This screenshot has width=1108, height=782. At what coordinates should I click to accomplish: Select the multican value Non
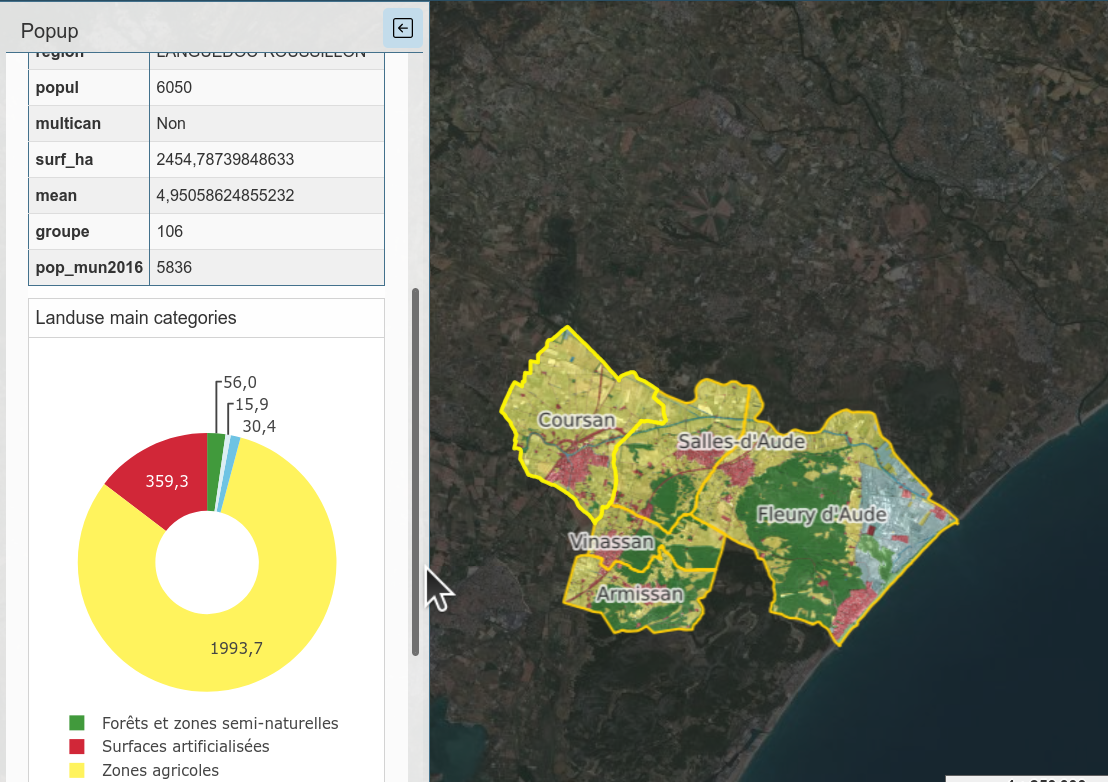[171, 124]
